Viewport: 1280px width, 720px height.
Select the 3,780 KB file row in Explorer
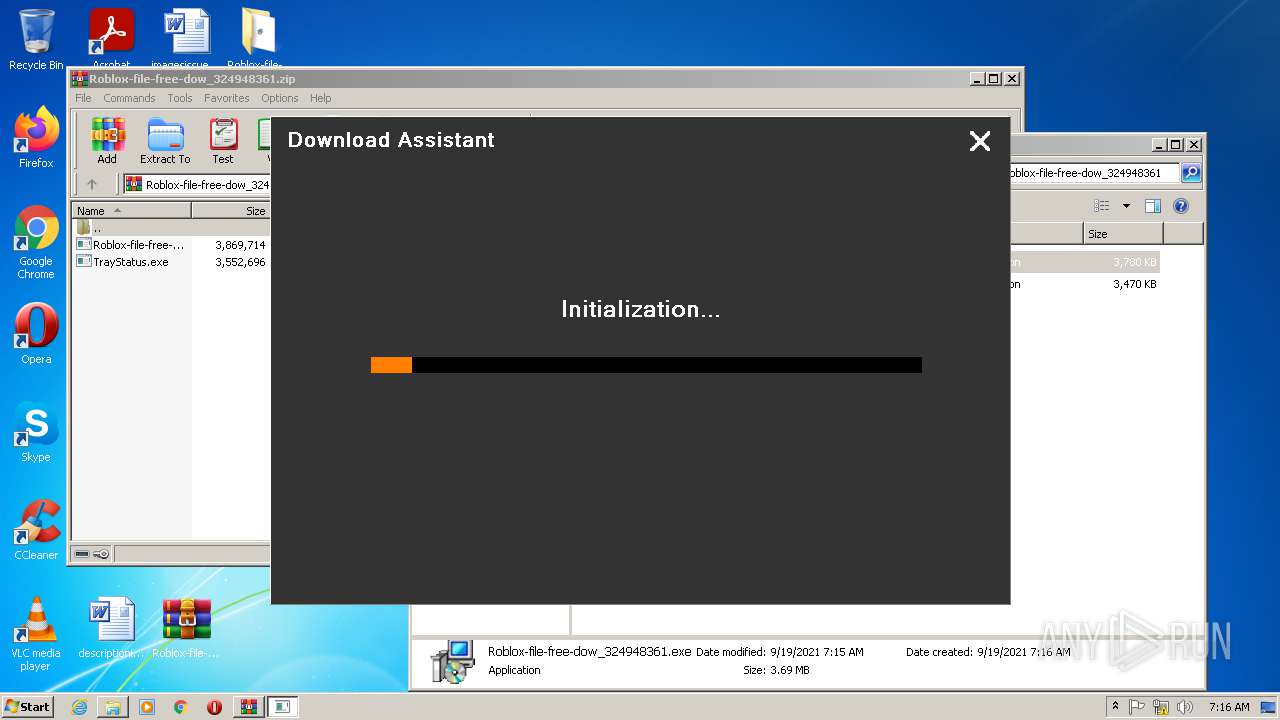coord(1085,262)
